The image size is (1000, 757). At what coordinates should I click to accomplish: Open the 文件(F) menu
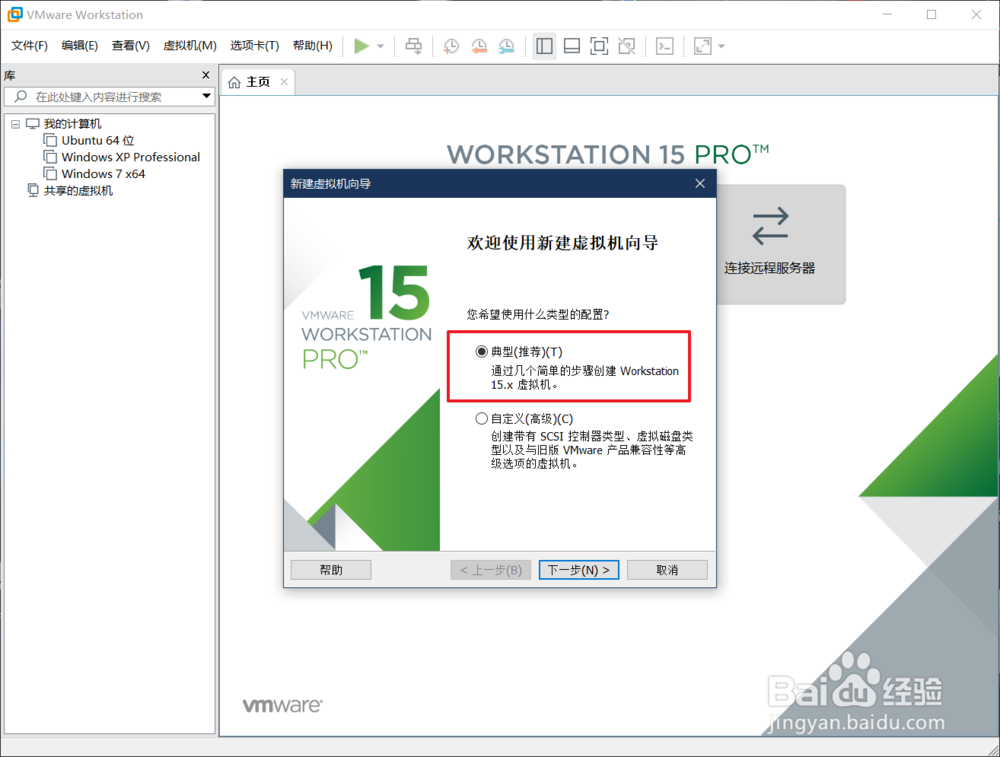pyautogui.click(x=29, y=45)
